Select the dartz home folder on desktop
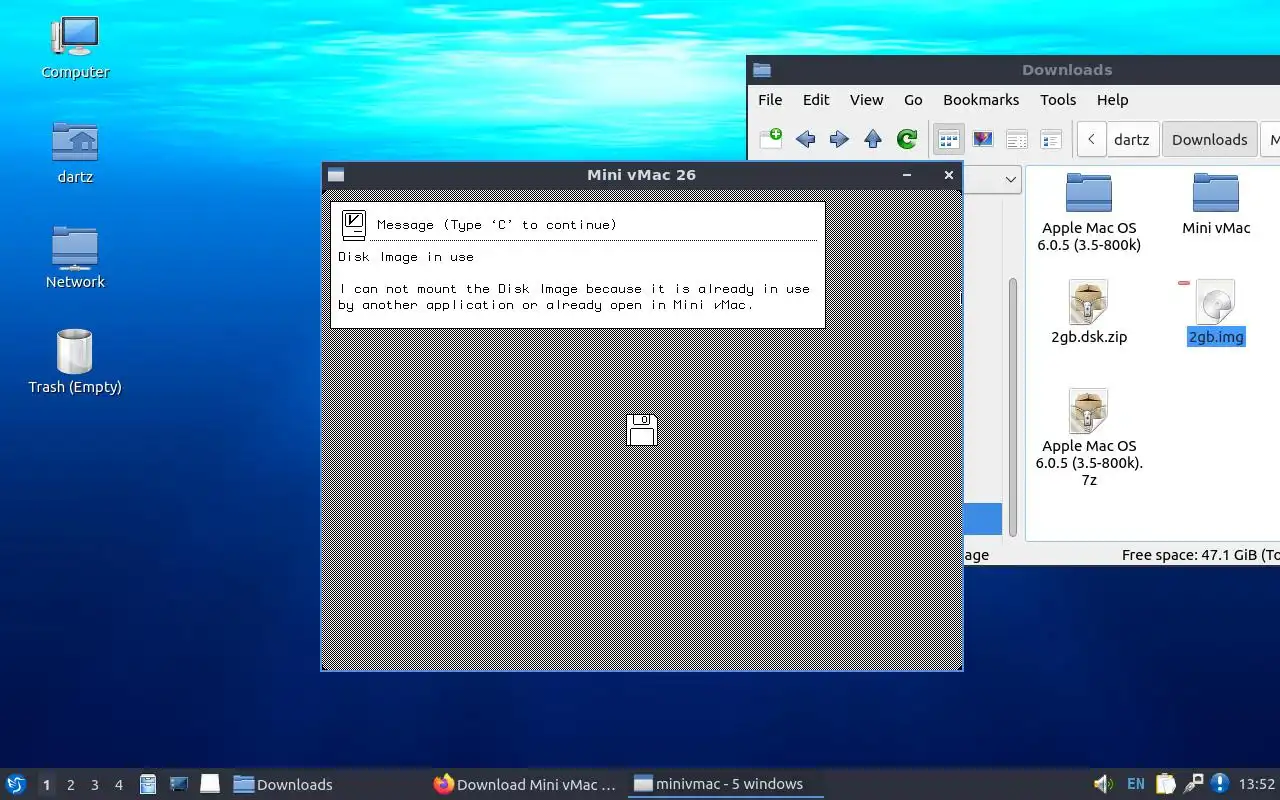 point(75,153)
